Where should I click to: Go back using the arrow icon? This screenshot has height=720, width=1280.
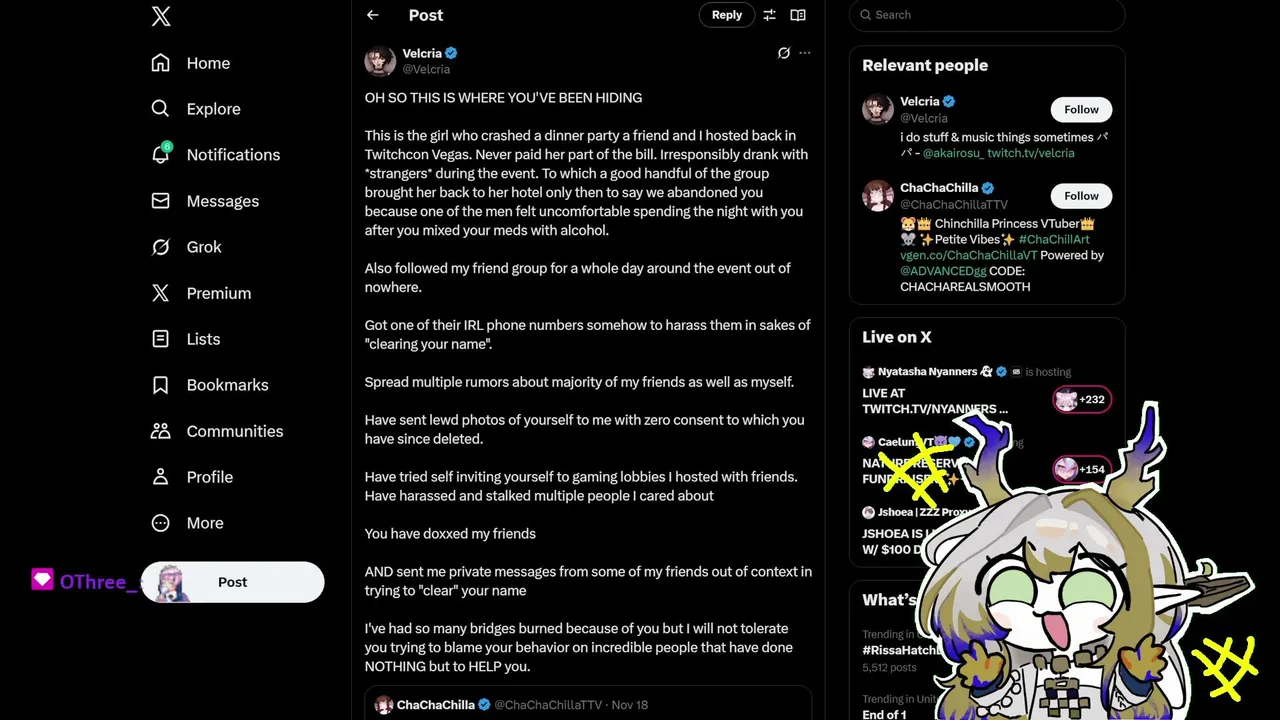point(373,15)
